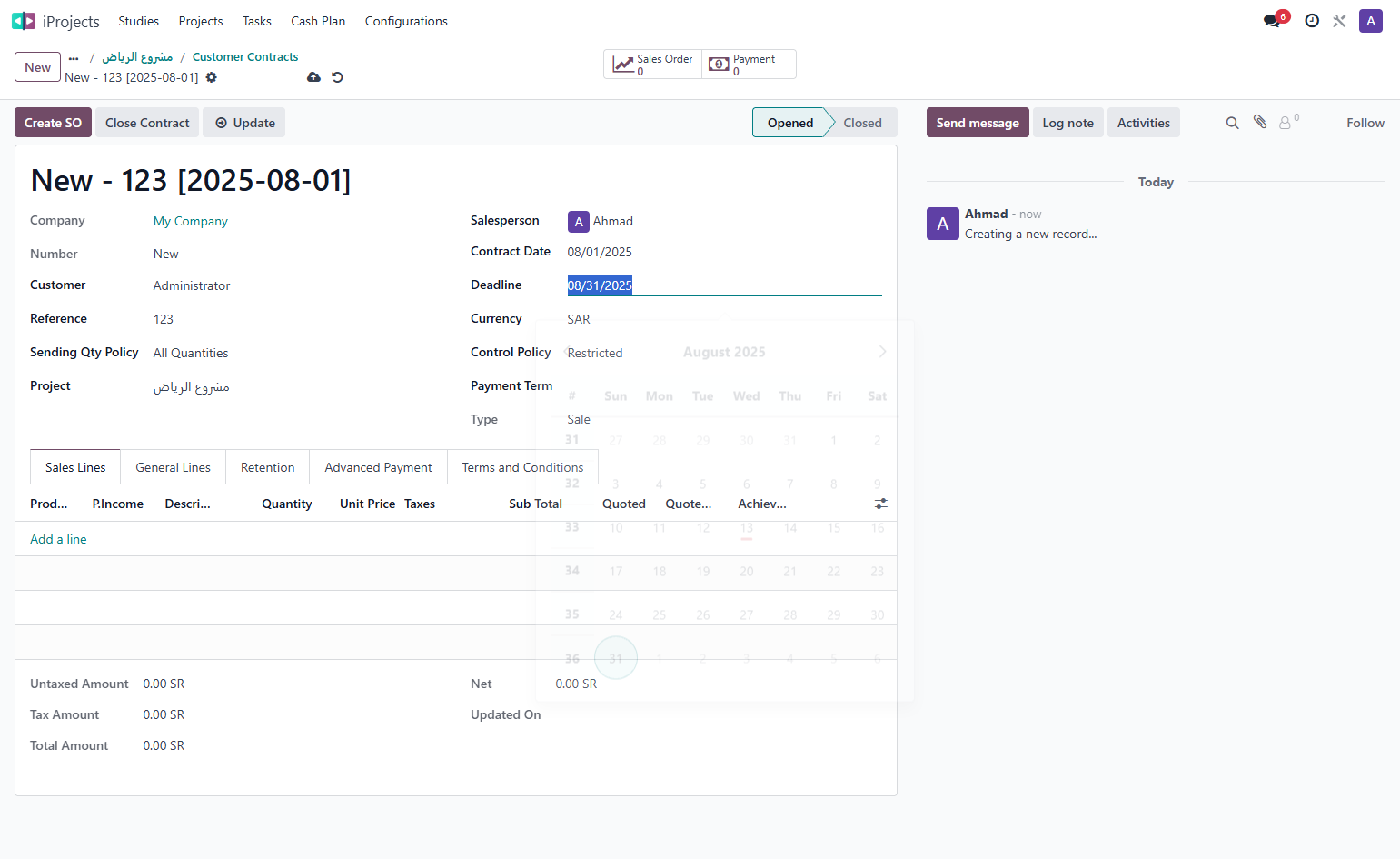This screenshot has height=859, width=1400.
Task: Switch to the General Lines tab
Action: (x=174, y=467)
